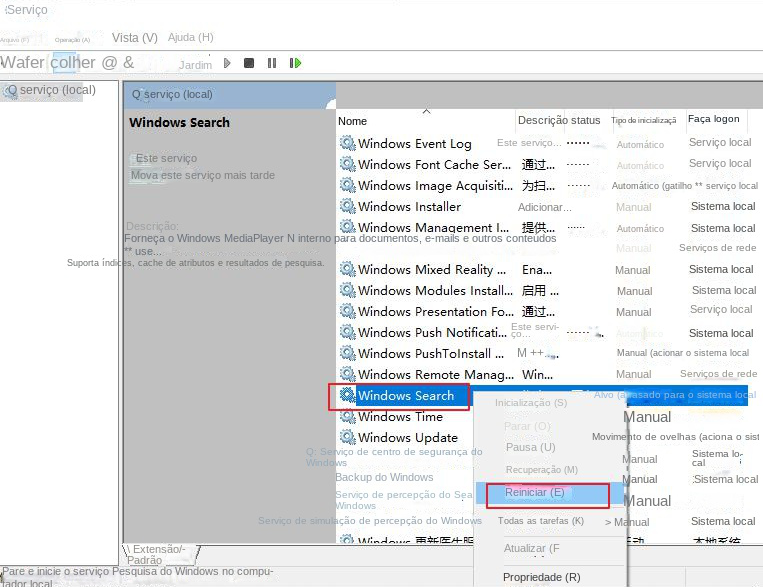Select the Windows Event Log service name

[415, 144]
